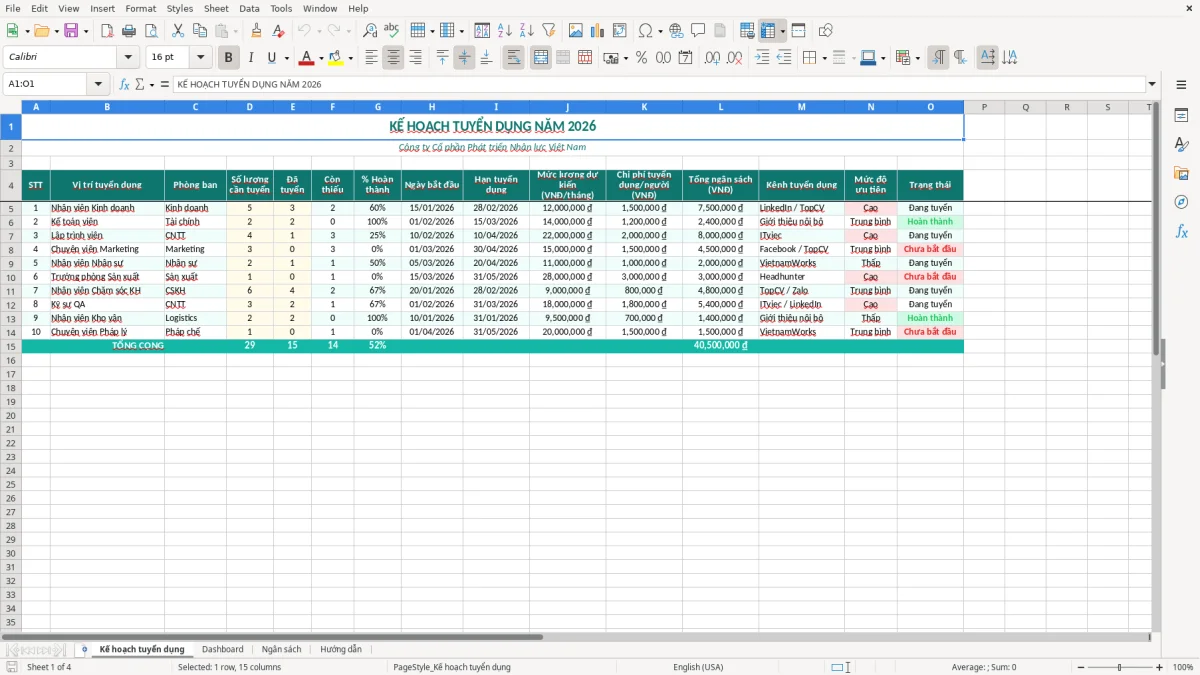The width and height of the screenshot is (1200, 675).
Task: Toggle Italic formatting
Action: pos(251,58)
